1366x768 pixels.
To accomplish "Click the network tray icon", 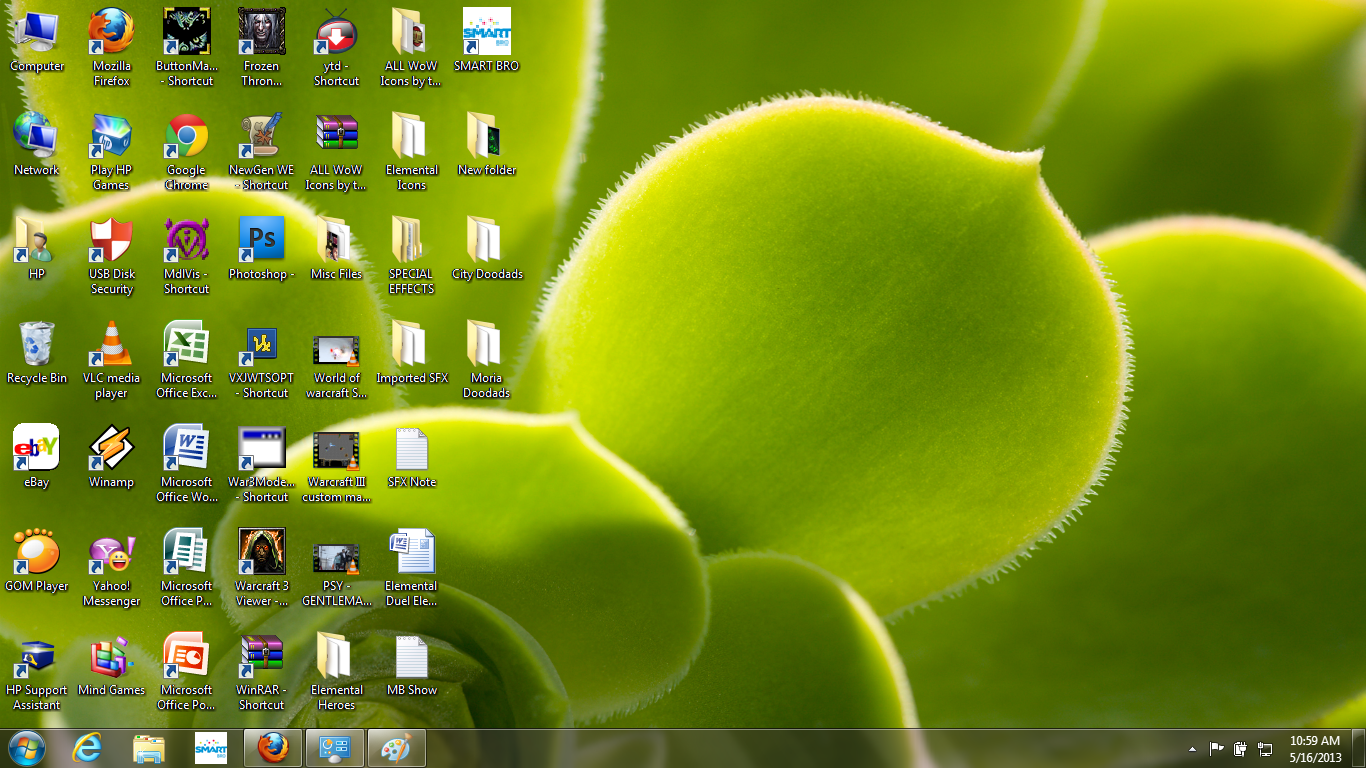I will tap(1264, 748).
